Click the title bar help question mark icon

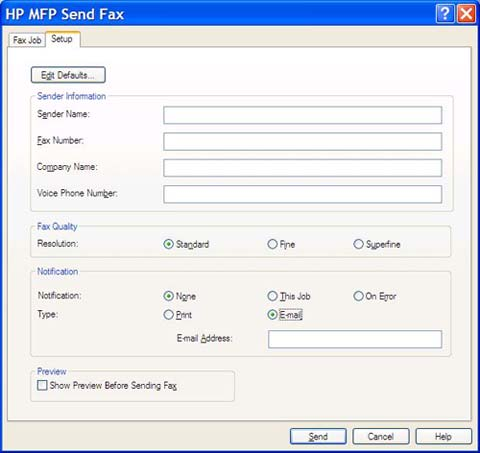click(x=445, y=14)
